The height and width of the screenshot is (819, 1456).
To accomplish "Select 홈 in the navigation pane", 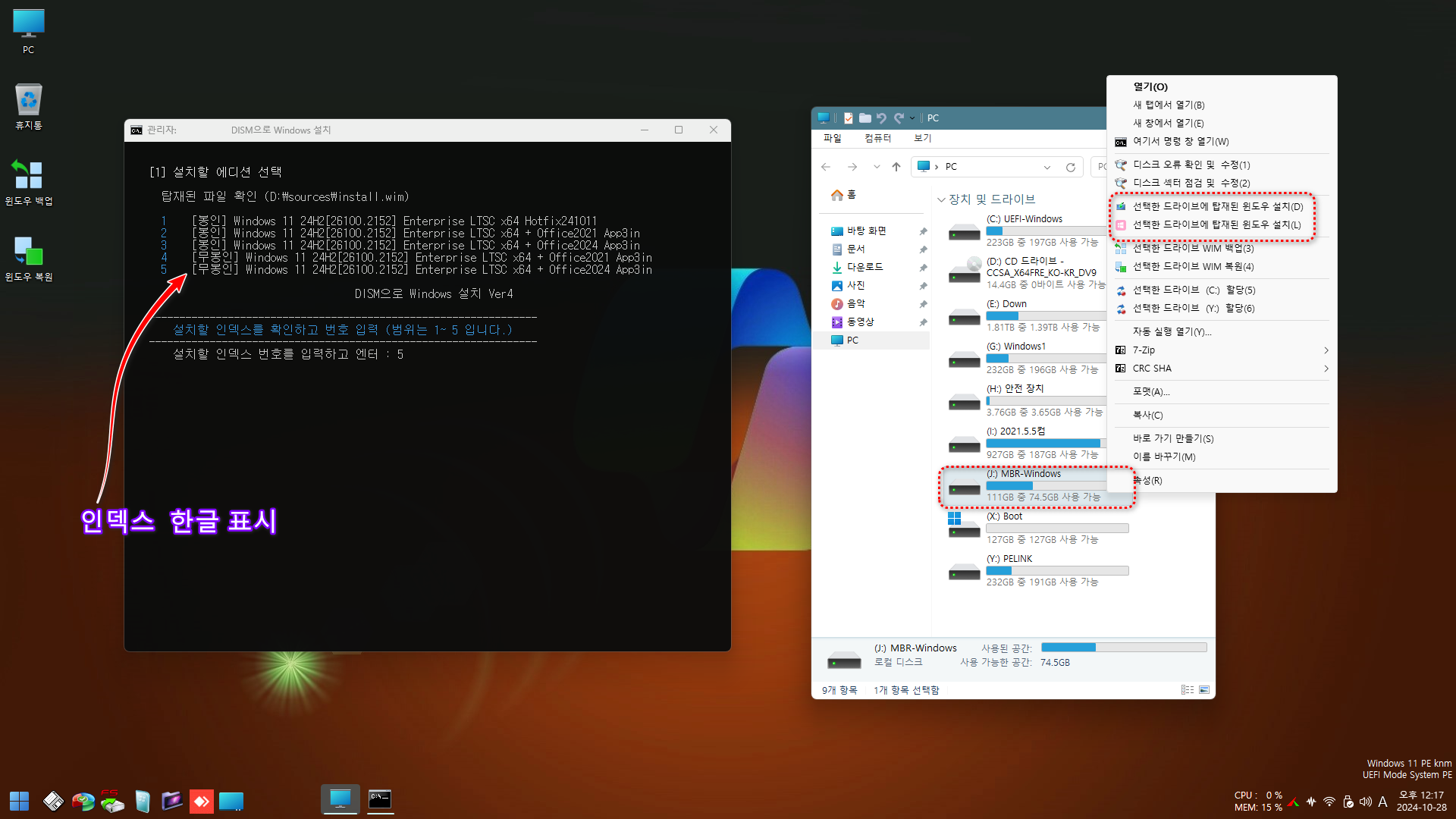I will tap(843, 195).
